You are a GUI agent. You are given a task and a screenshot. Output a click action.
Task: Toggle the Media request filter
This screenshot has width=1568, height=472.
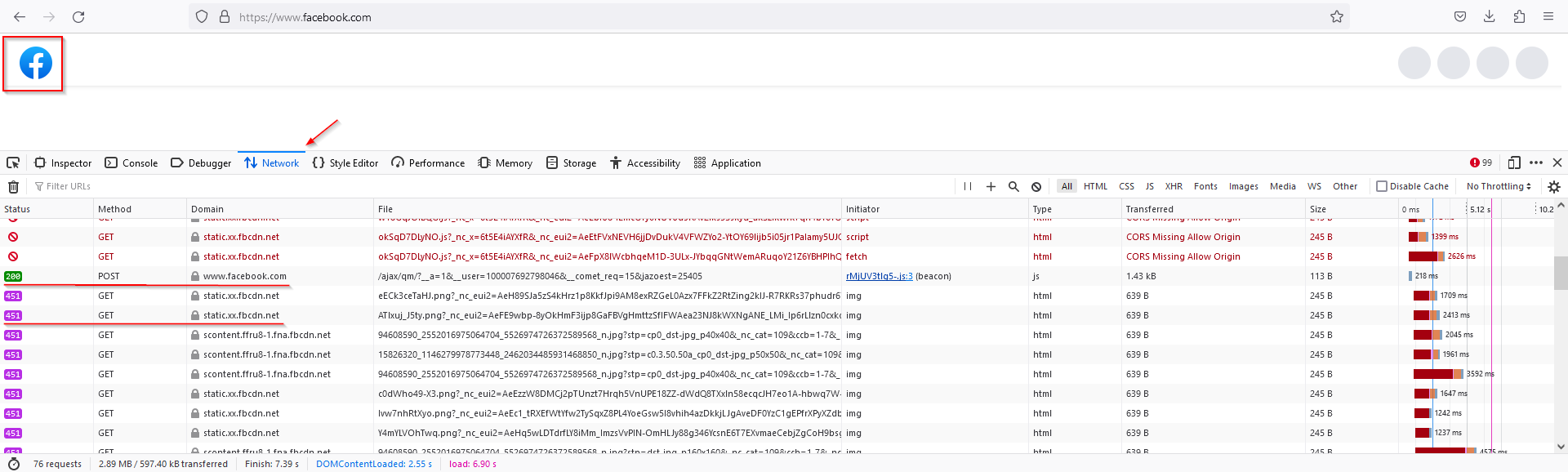1282,186
